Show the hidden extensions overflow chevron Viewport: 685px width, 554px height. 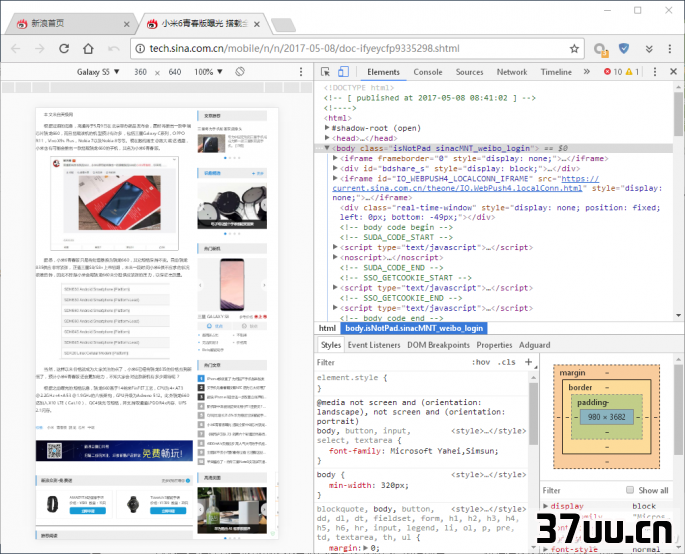(649, 49)
